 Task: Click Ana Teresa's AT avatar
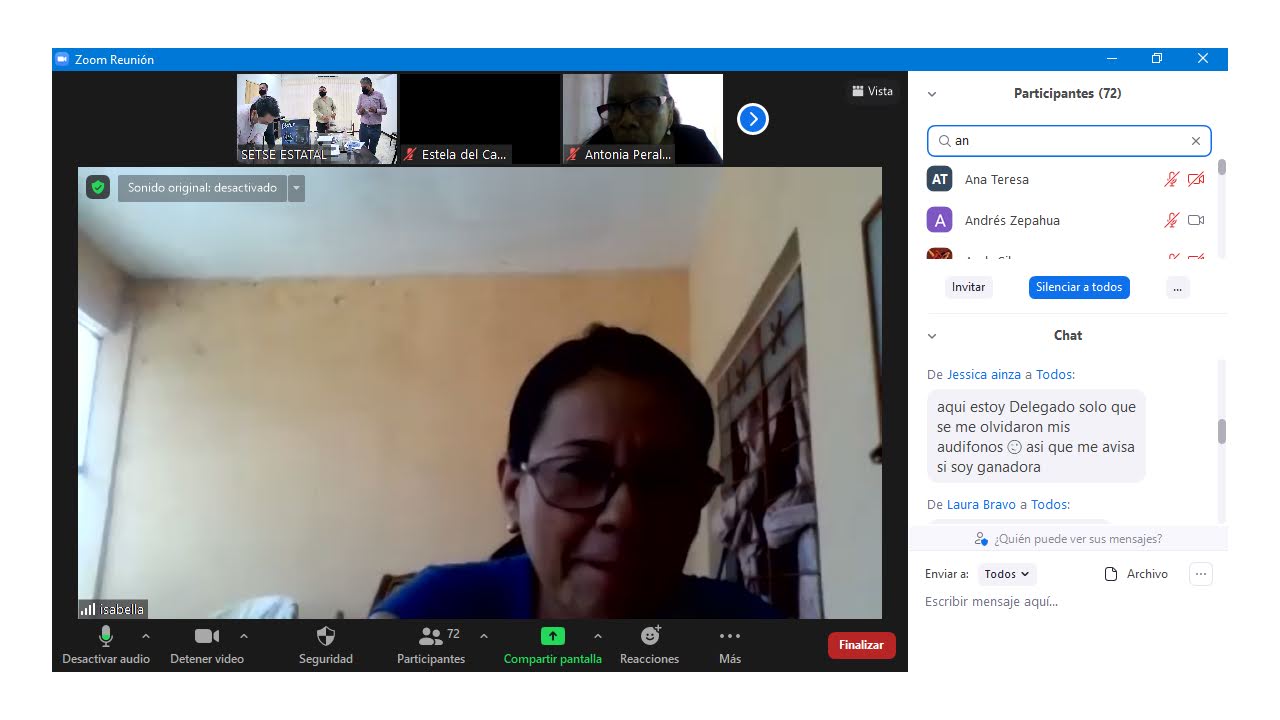[939, 179]
